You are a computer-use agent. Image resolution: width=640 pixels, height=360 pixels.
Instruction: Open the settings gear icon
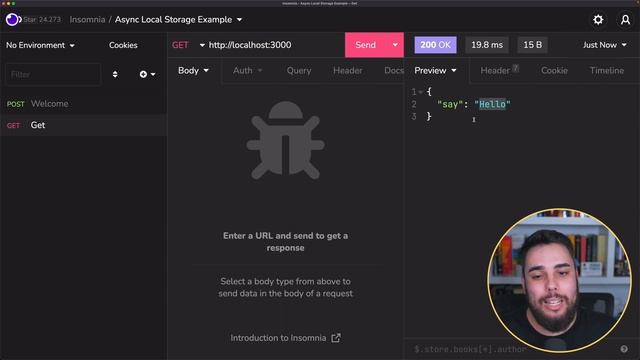point(598,20)
